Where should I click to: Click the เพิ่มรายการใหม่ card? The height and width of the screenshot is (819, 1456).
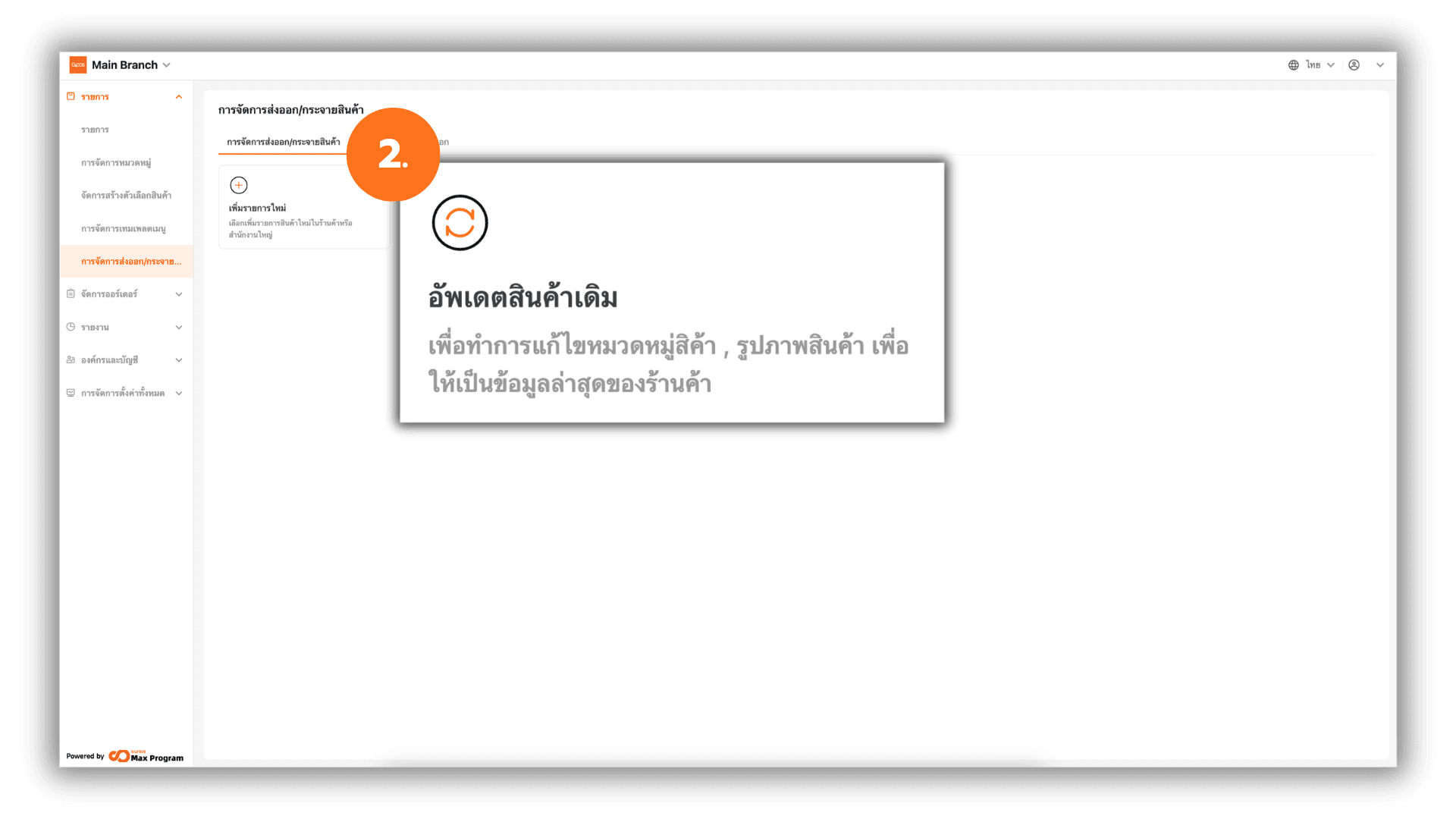pos(304,207)
